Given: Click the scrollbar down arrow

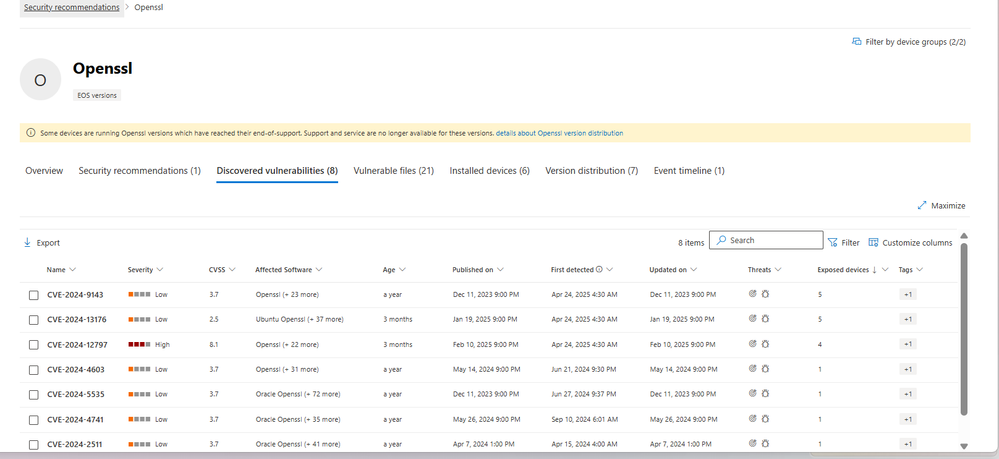Looking at the screenshot, I should click(x=964, y=446).
